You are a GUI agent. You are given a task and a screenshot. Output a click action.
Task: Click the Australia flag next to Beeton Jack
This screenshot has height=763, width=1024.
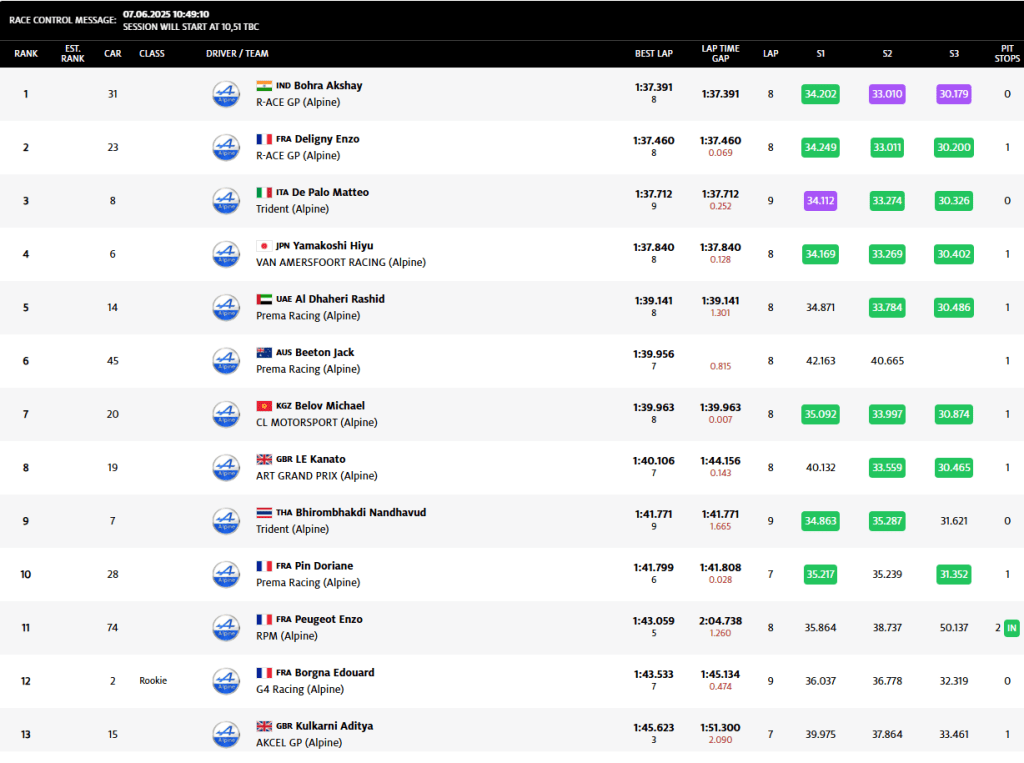[x=264, y=353]
